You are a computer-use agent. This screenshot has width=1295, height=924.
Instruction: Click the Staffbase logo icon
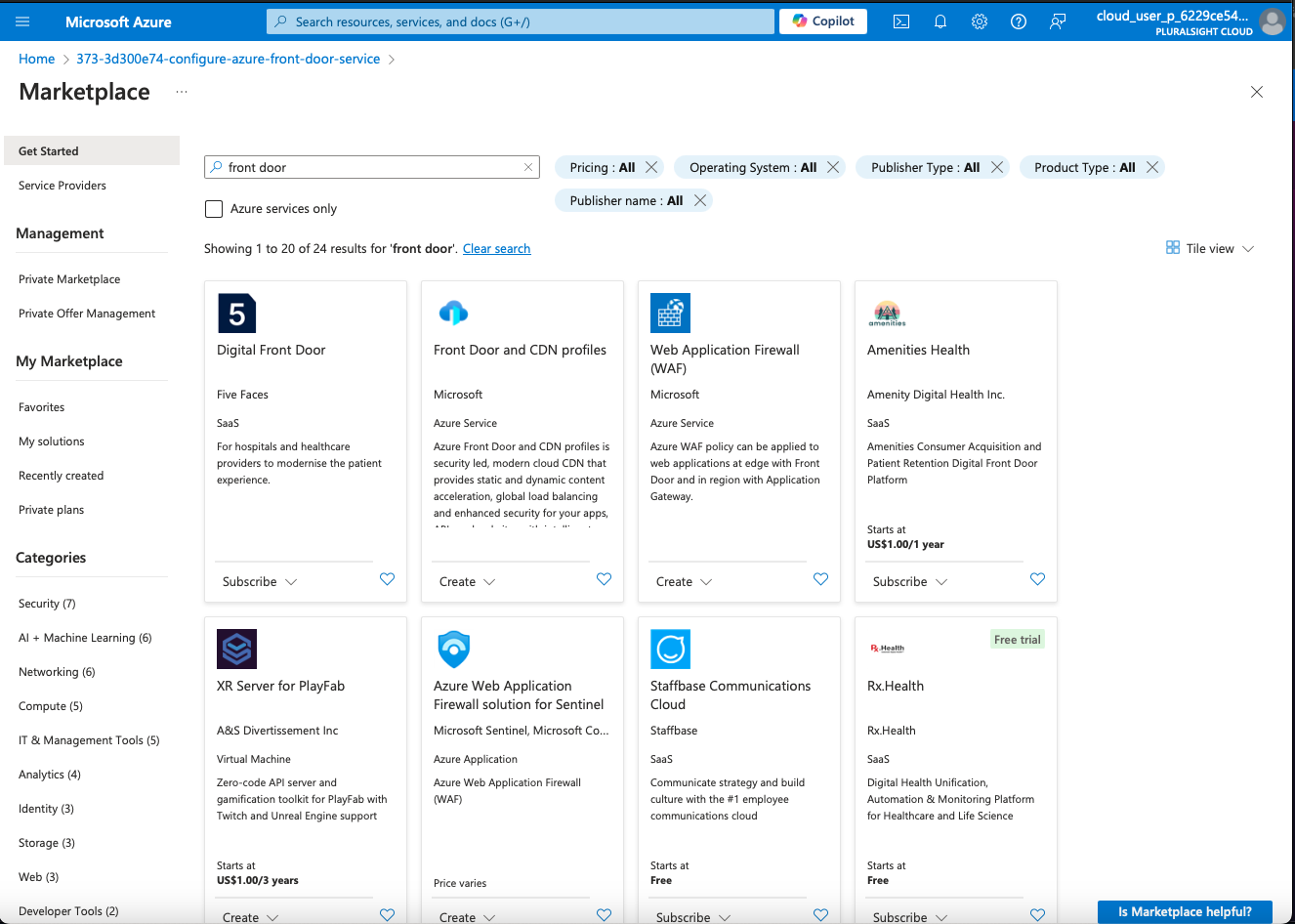pos(670,650)
